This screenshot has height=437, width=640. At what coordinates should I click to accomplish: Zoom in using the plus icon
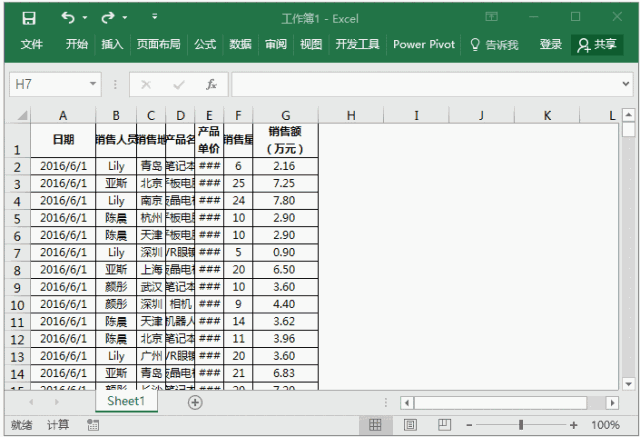(x=573, y=425)
